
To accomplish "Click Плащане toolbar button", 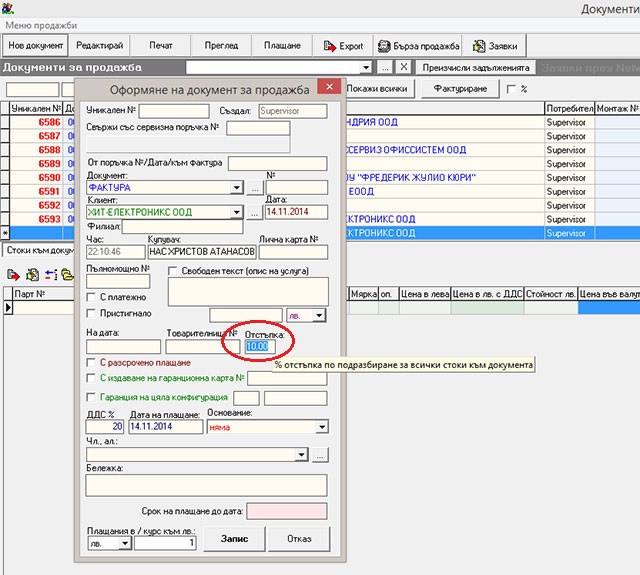I will pos(282,46).
